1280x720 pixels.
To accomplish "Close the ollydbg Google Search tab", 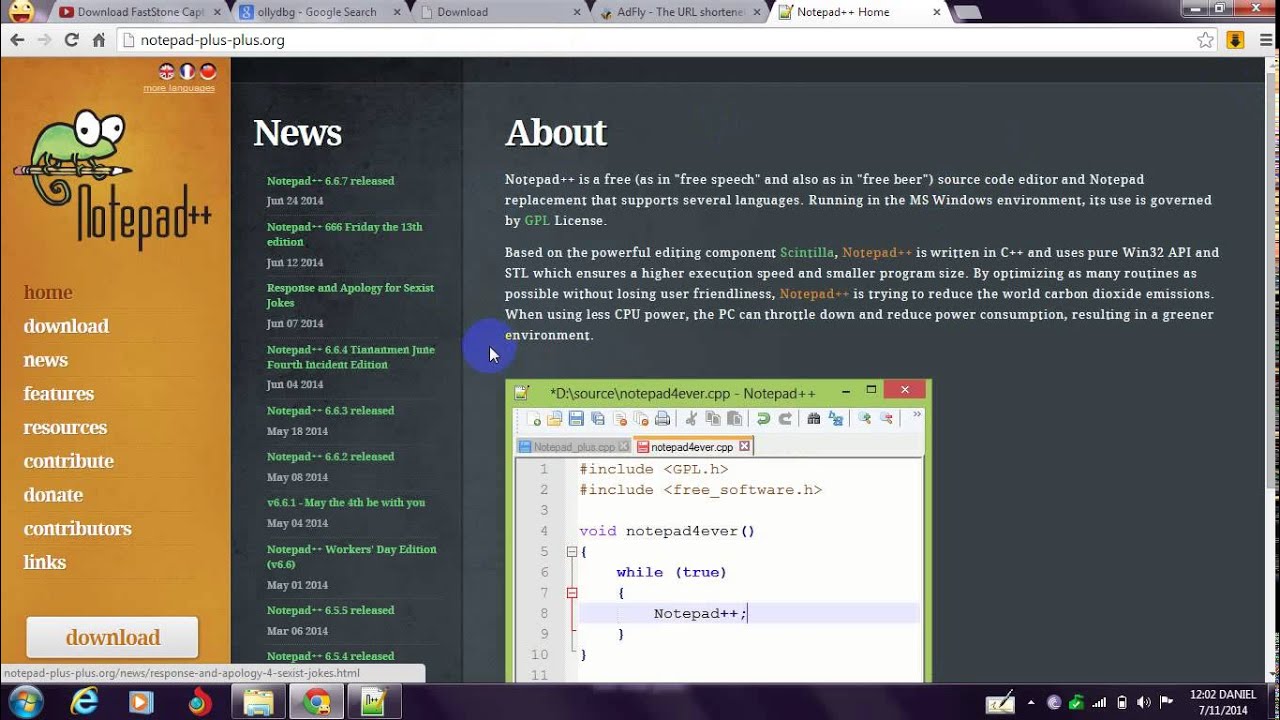I will pyautogui.click(x=396, y=12).
